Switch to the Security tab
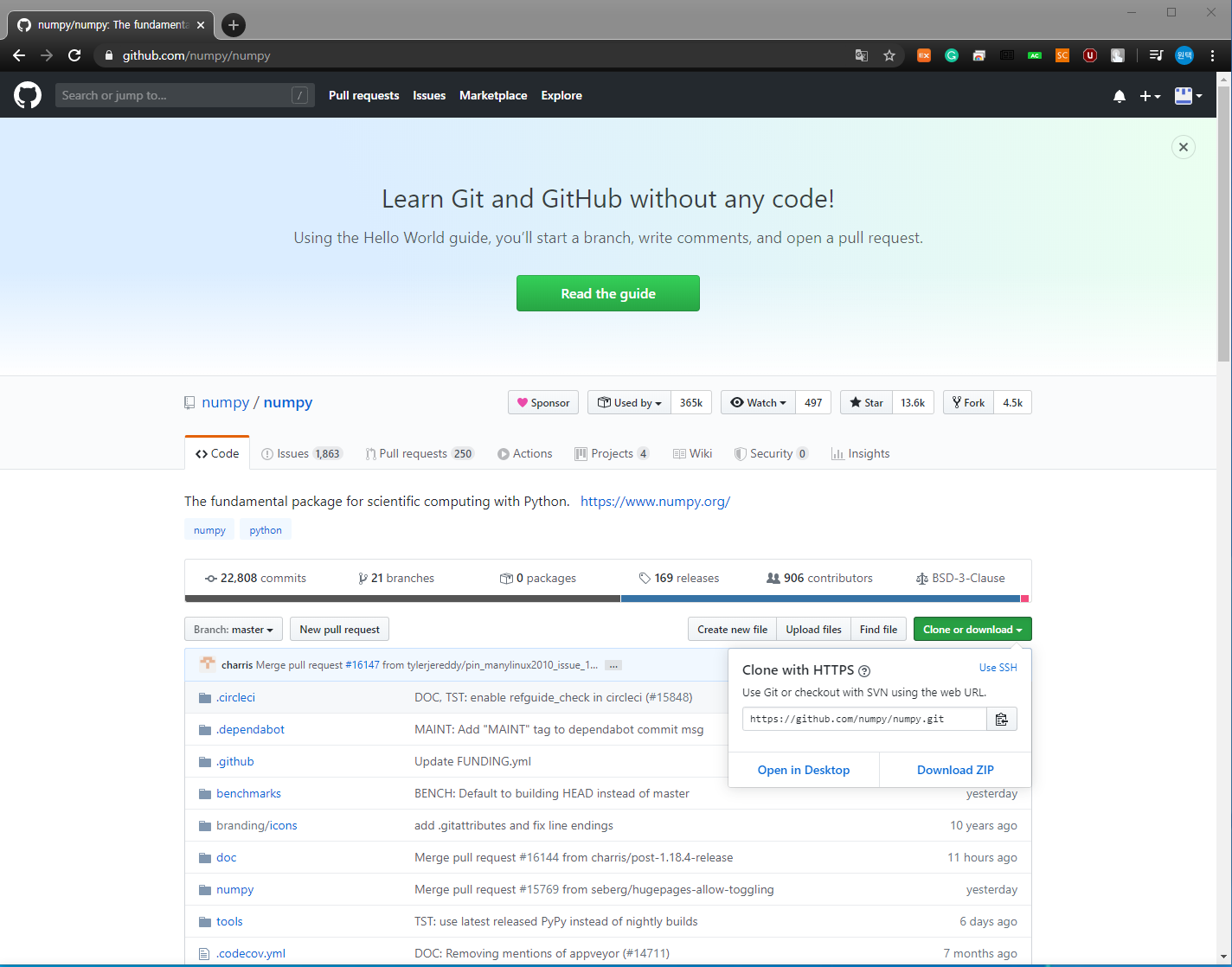 [771, 453]
